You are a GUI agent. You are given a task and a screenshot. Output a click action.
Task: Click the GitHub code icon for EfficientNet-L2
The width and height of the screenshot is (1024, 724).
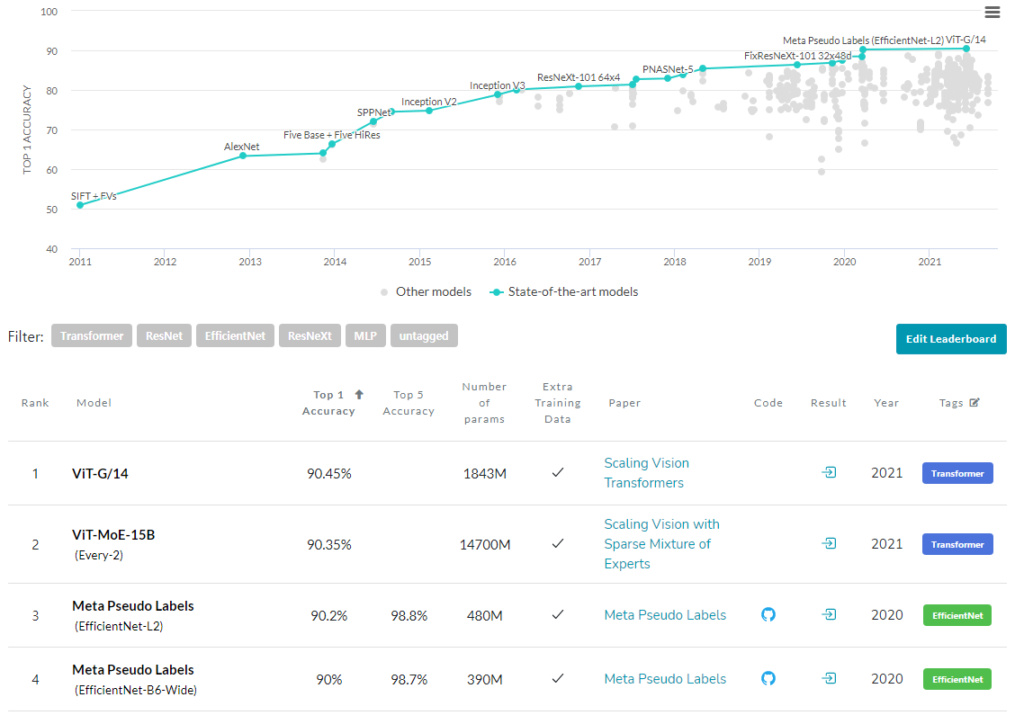tap(768, 615)
